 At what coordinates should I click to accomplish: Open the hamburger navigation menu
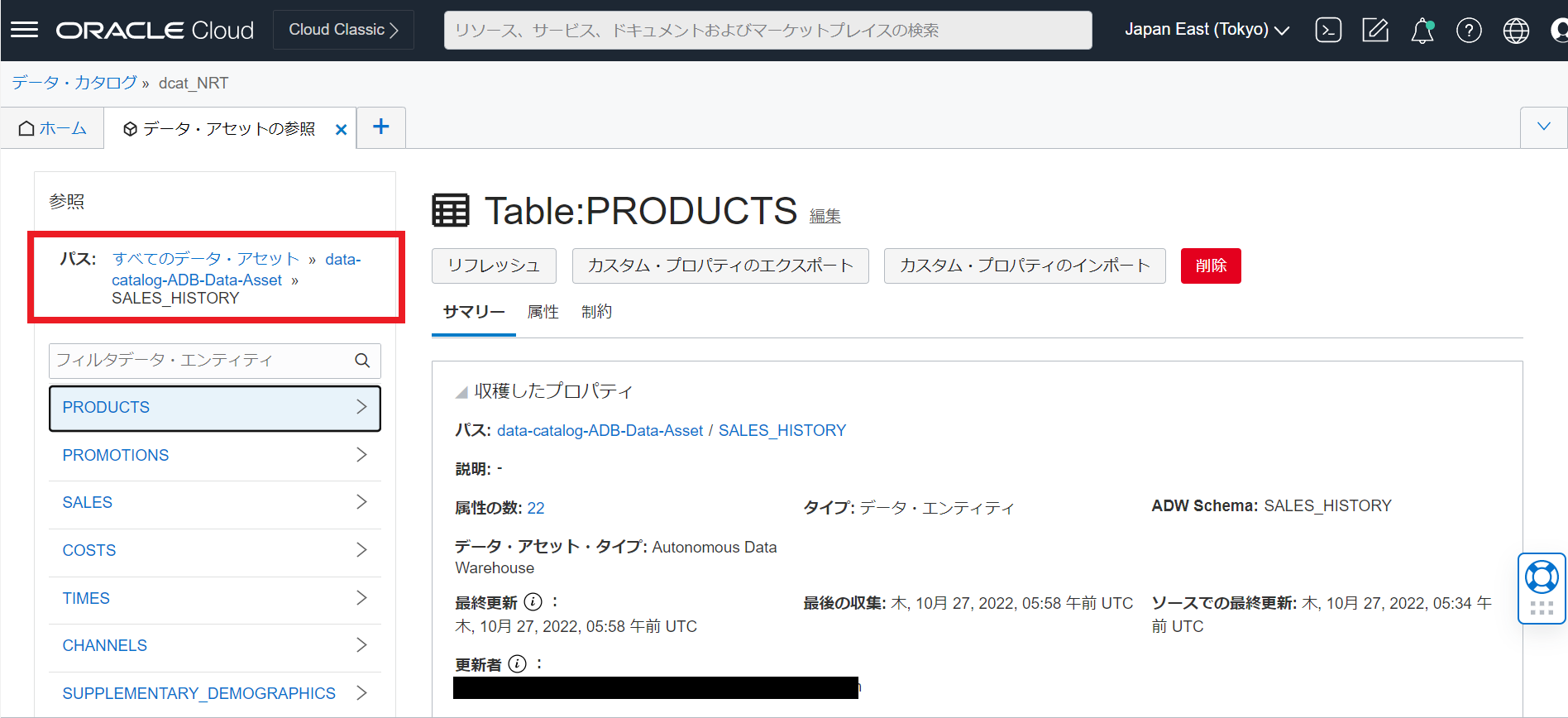24,30
